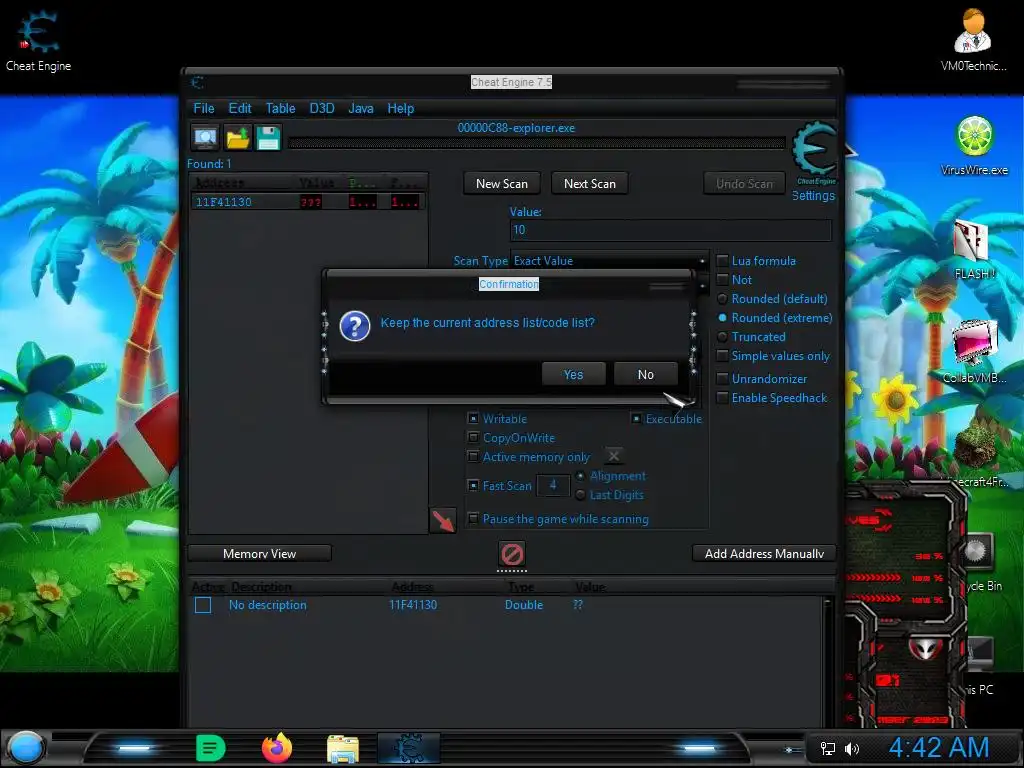Open VM0Technic desktop icon
The image size is (1024, 768).
(973, 39)
